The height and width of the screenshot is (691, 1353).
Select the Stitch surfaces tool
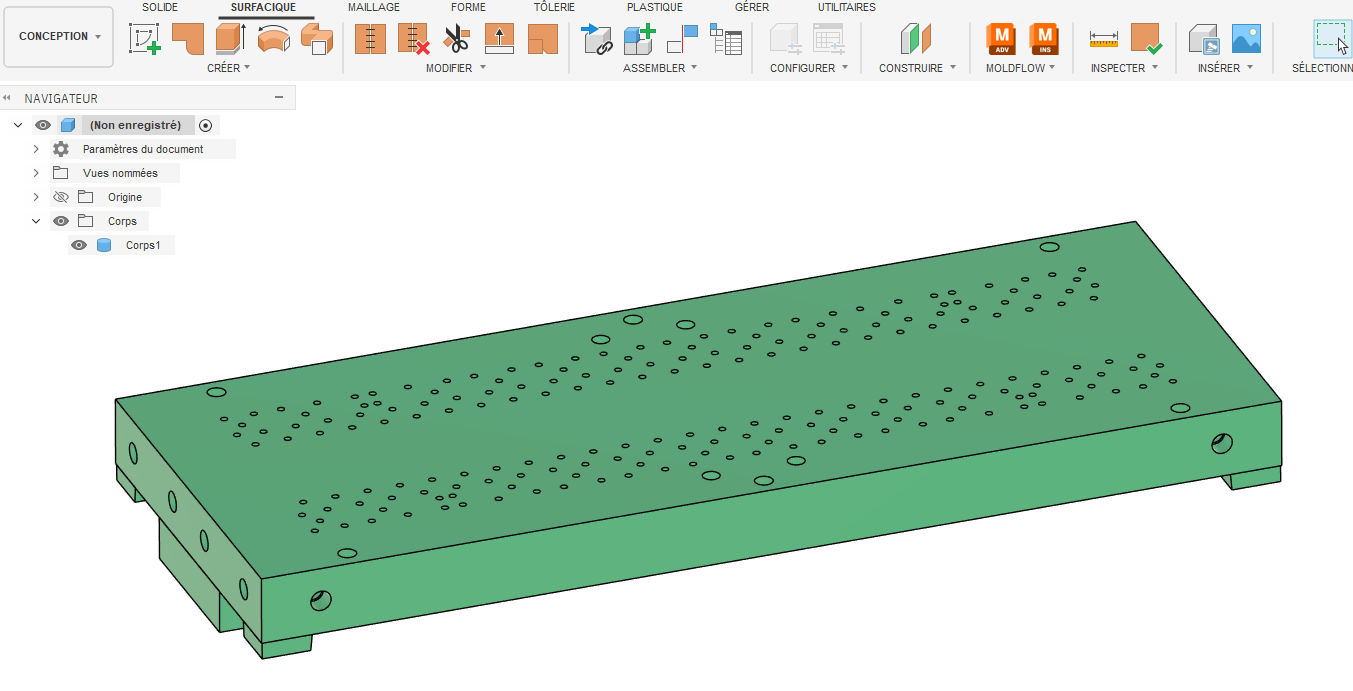[x=370, y=39]
